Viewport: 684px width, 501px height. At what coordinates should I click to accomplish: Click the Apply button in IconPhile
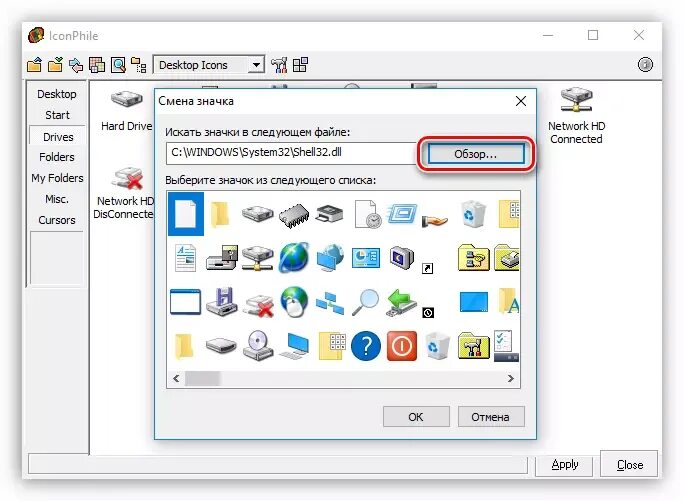[564, 464]
